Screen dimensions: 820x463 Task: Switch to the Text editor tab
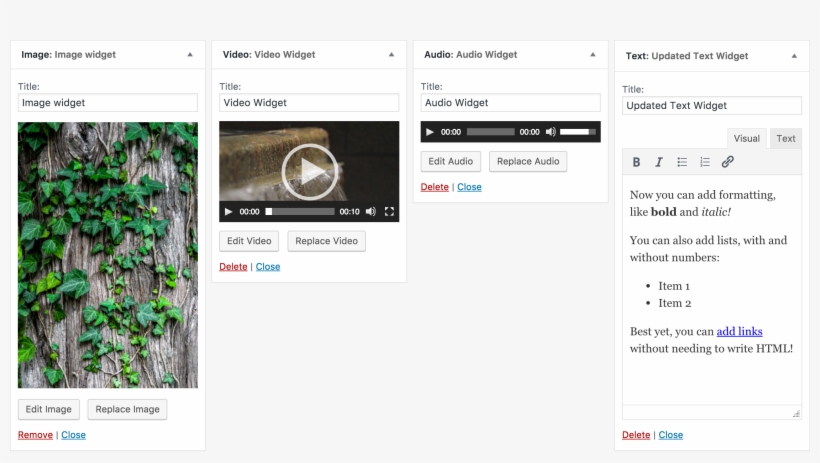(x=786, y=139)
